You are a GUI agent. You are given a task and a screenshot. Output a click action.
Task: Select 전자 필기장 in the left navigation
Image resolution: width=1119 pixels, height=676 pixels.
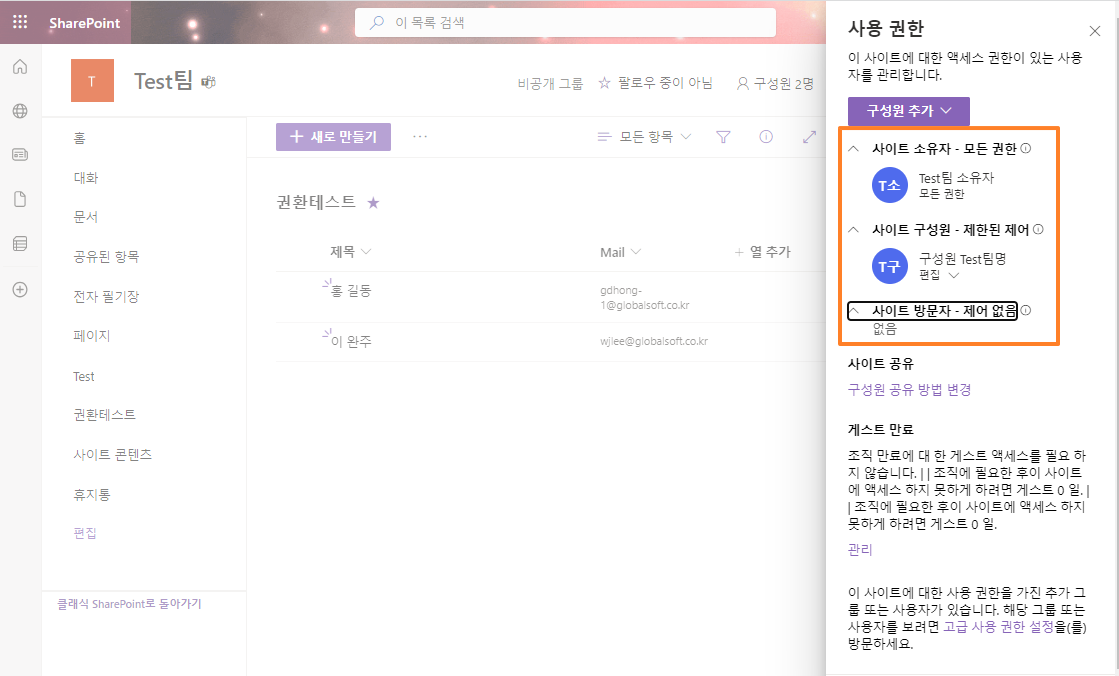click(x=106, y=296)
